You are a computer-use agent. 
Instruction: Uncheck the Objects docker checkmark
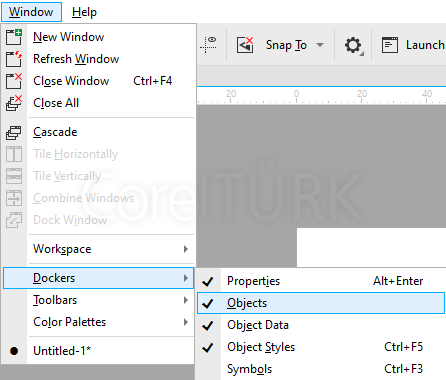coord(208,303)
